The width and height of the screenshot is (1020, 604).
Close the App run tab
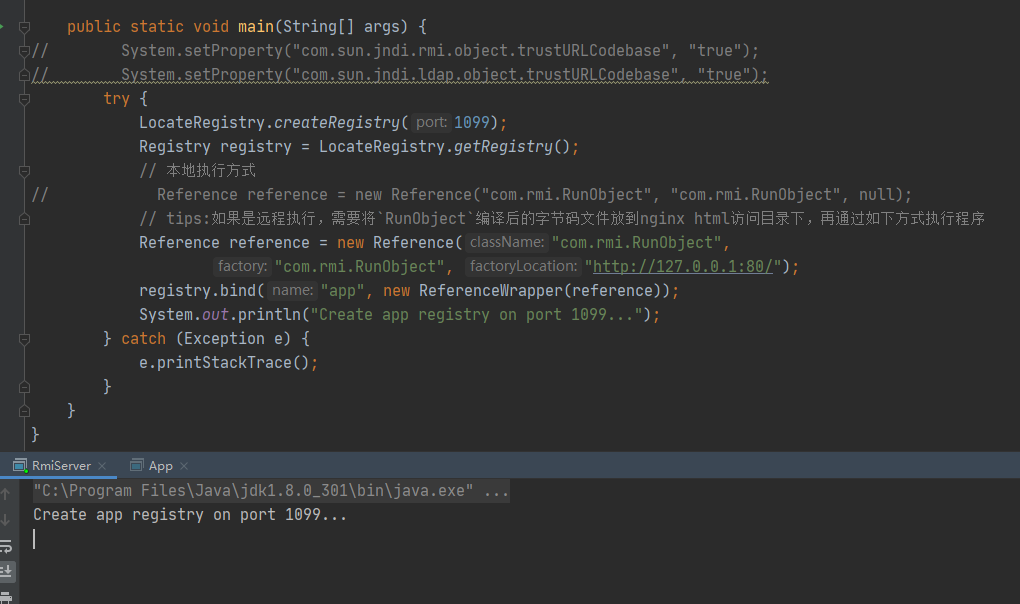click(184, 466)
